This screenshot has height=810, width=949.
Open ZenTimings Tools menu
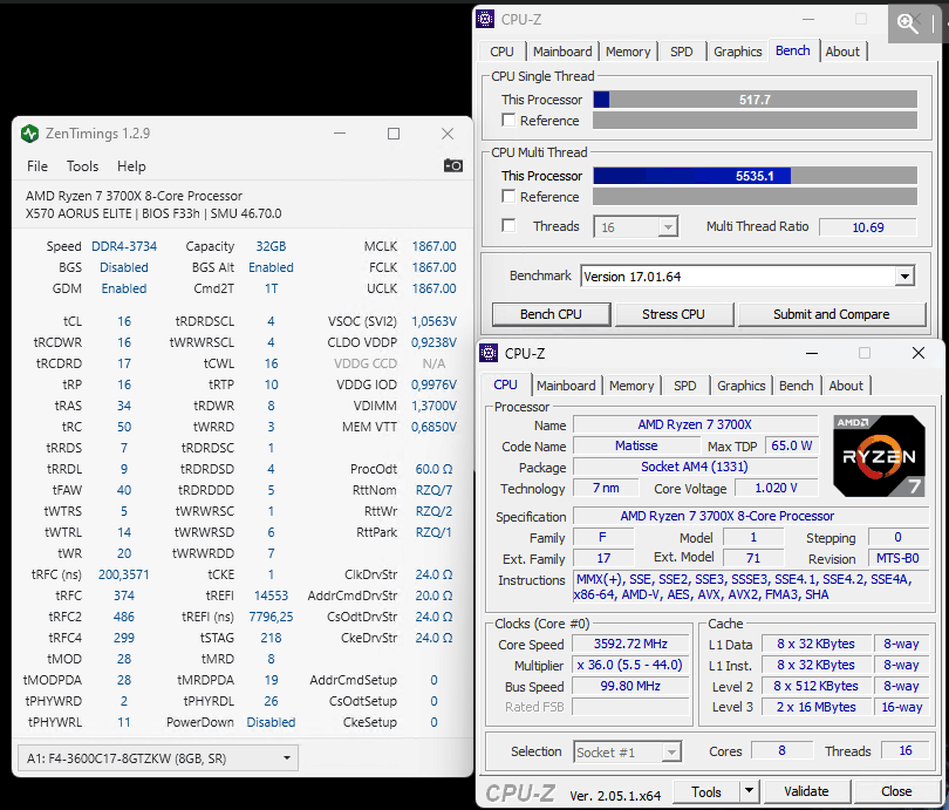point(82,166)
